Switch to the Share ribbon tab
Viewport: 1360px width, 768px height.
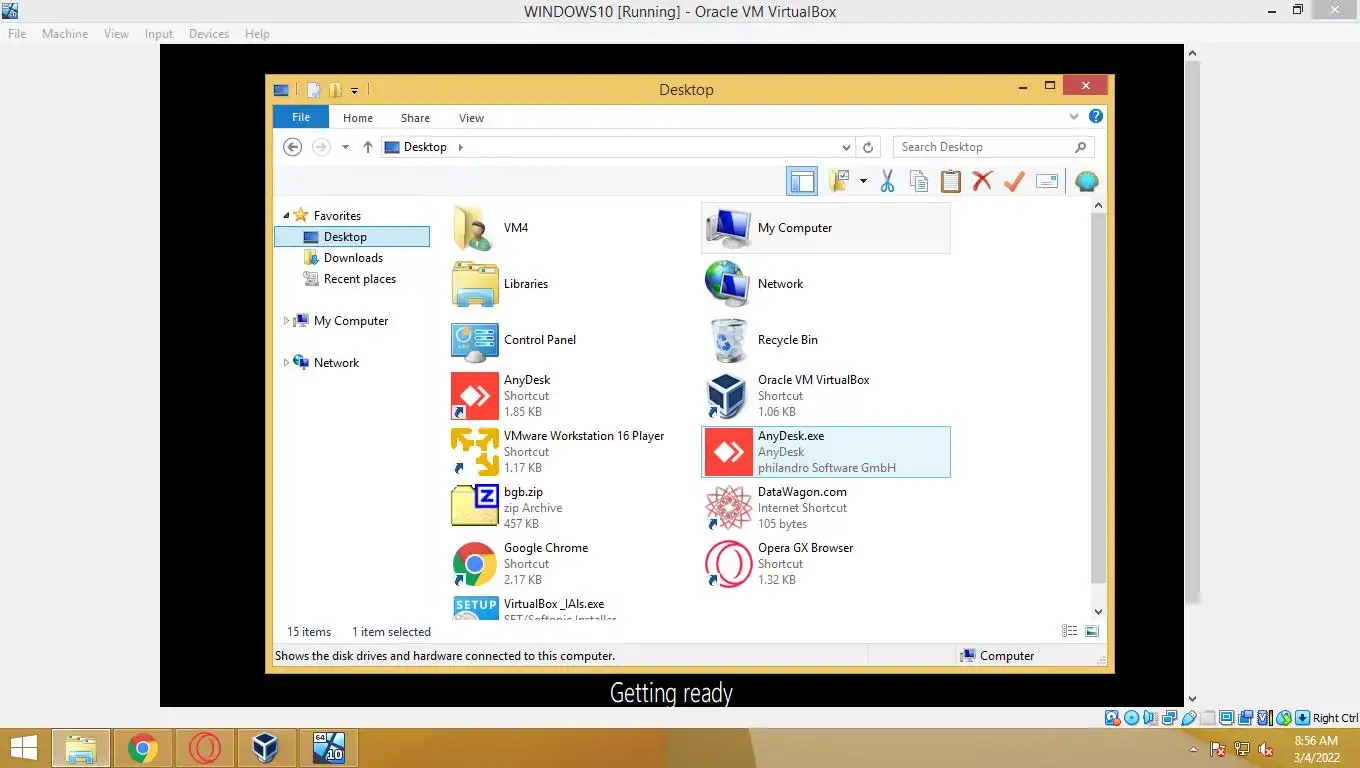coord(415,118)
